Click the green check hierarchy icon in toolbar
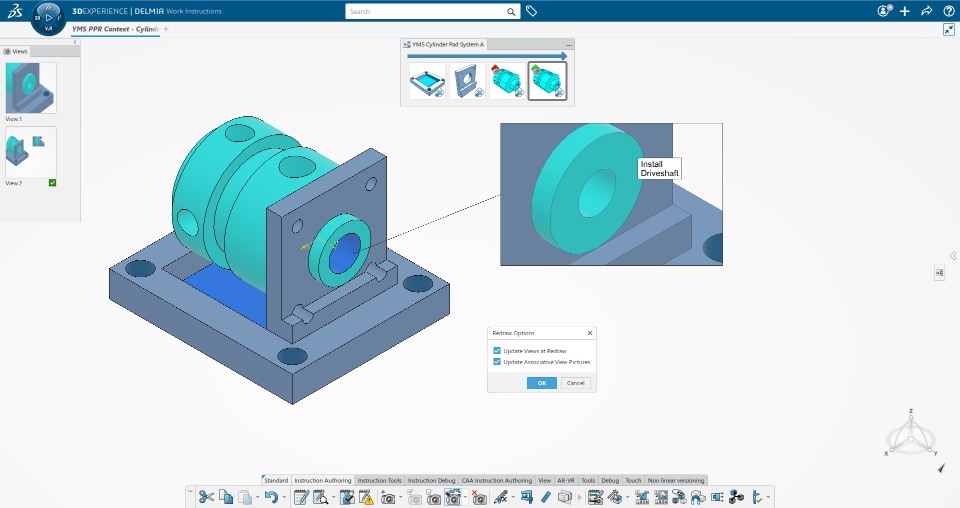Image resolution: width=960 pixels, height=508 pixels. coord(757,497)
